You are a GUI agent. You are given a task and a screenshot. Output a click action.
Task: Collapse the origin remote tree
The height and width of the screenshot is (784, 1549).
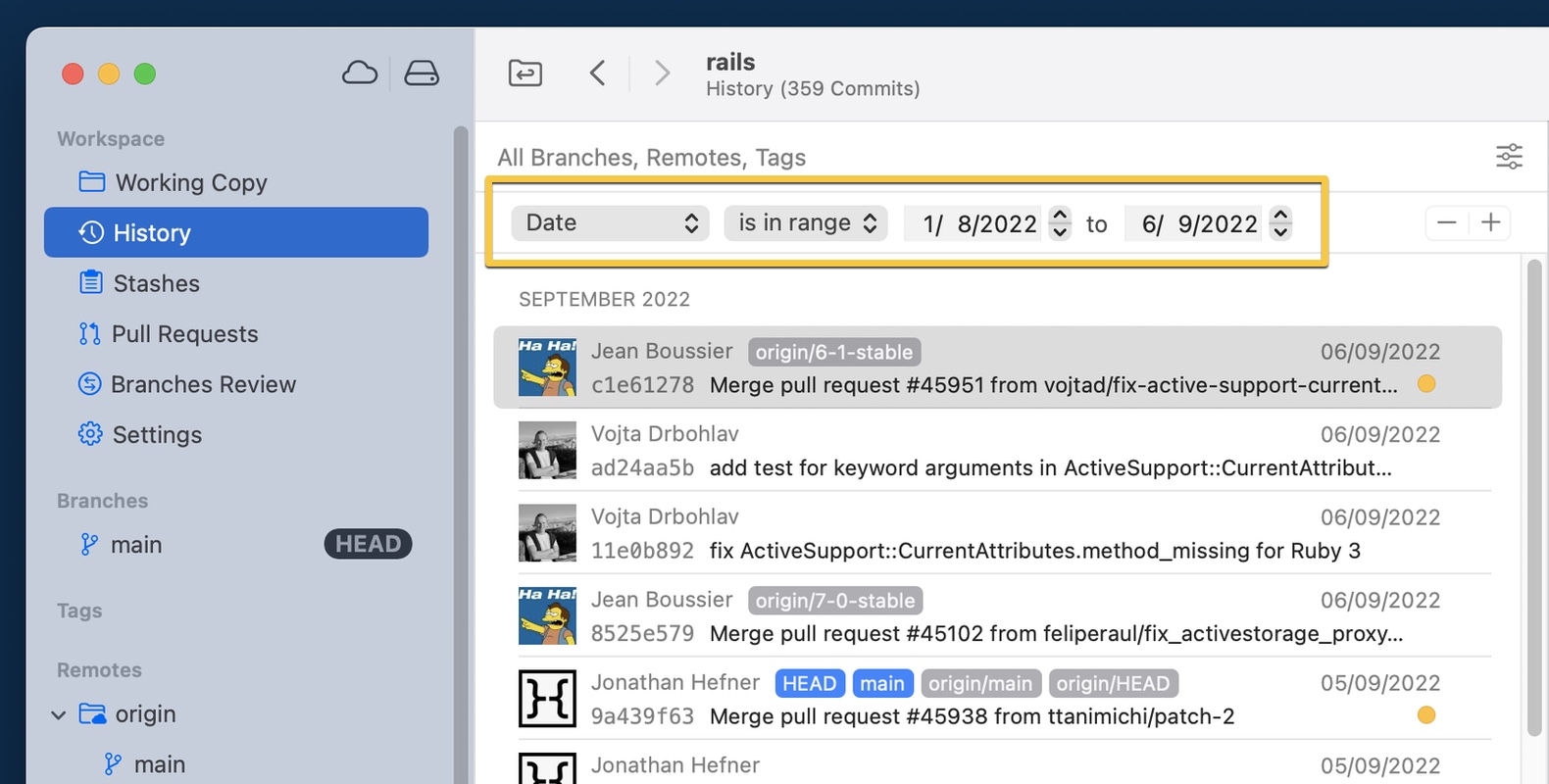point(59,715)
